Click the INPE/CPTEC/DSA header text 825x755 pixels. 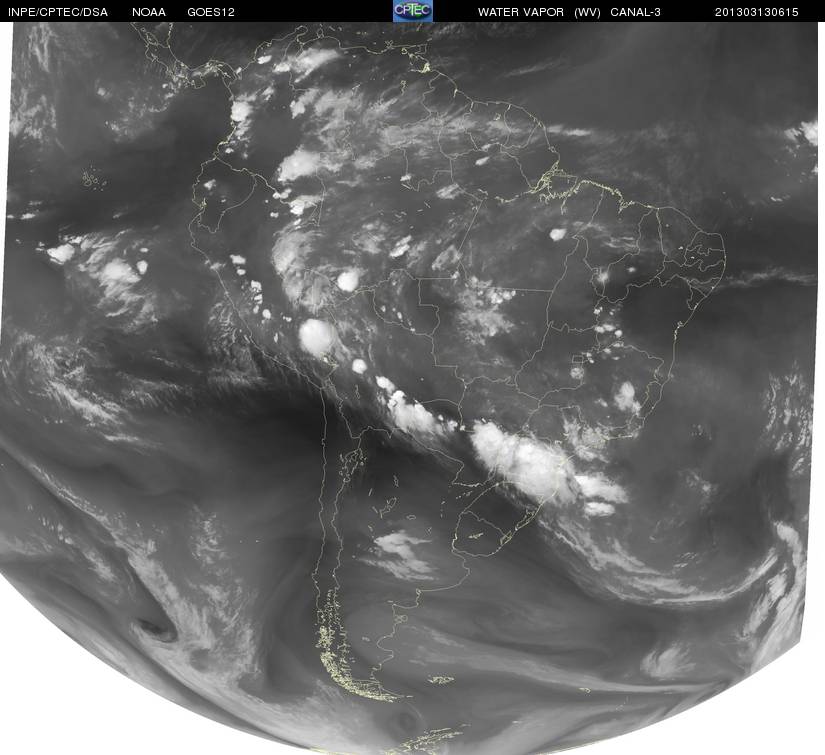58,12
